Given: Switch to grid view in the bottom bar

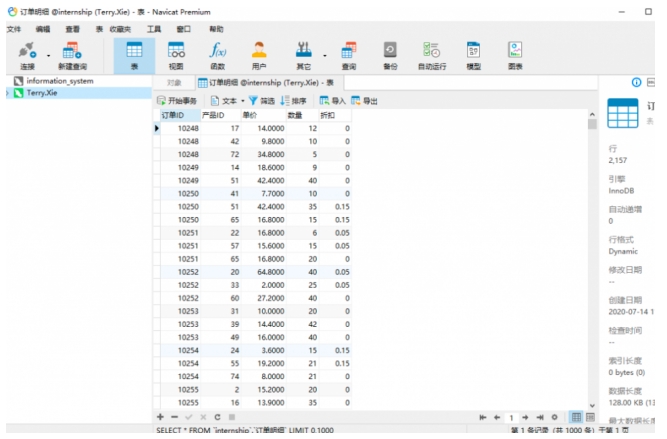Looking at the screenshot, I should click(576, 416).
